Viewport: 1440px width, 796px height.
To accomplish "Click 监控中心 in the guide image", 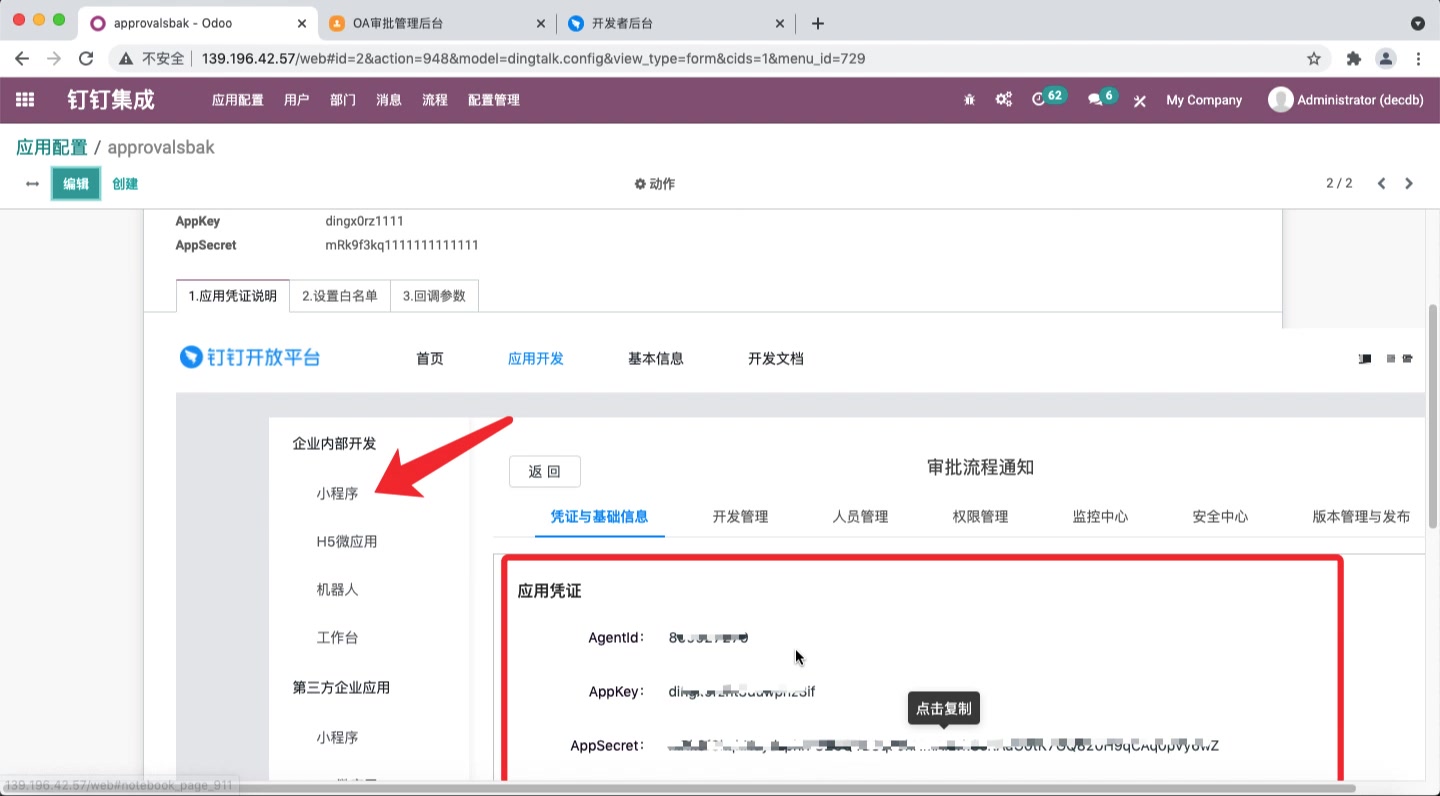I will point(1100,517).
